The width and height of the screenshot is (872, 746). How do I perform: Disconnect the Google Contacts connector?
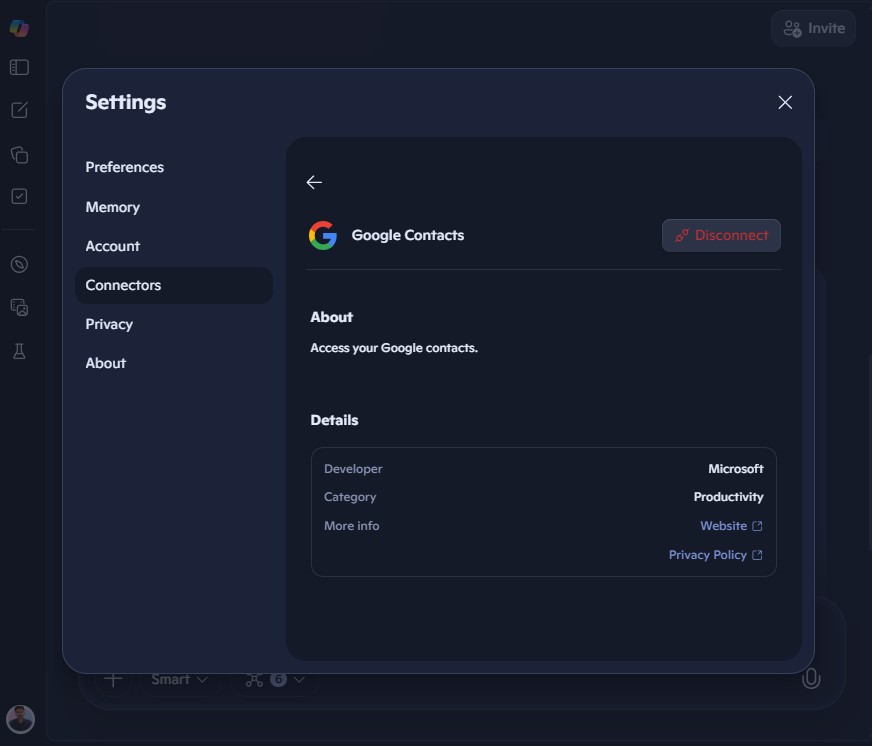pos(721,235)
